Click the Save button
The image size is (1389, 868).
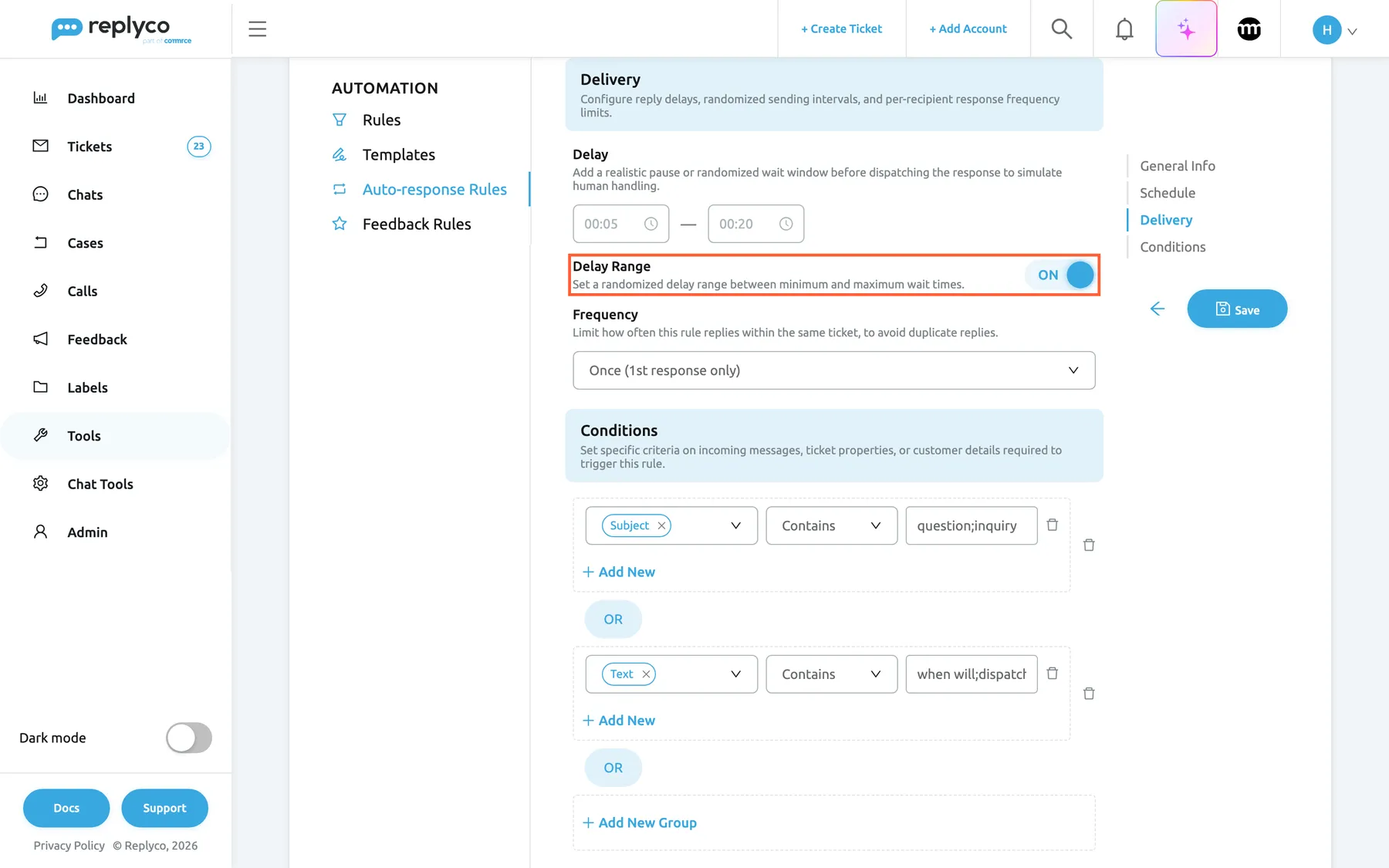tap(1237, 309)
